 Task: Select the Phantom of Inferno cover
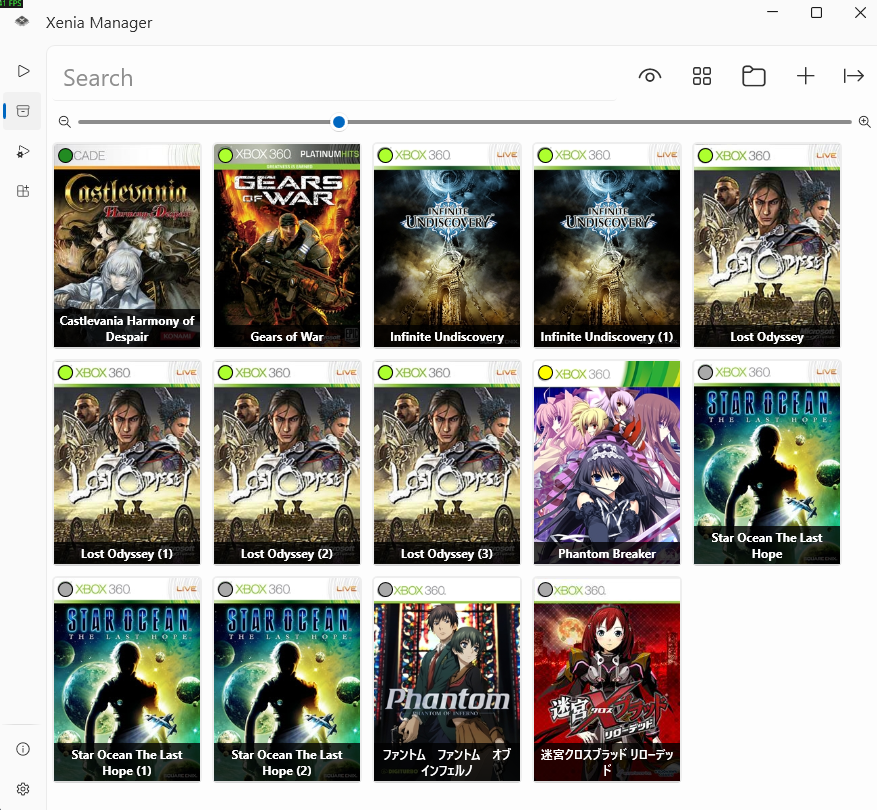[447, 680]
